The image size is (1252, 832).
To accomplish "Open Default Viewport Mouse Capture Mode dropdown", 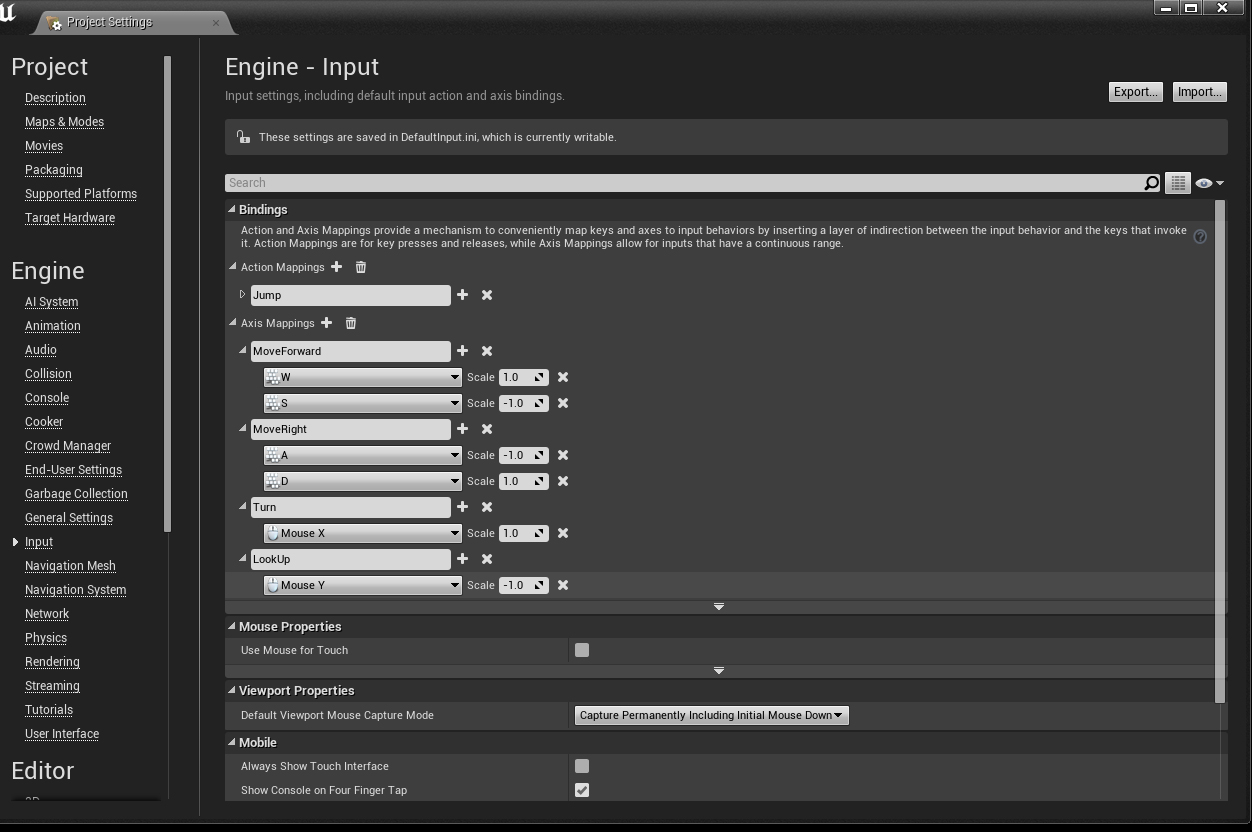I will [x=711, y=715].
